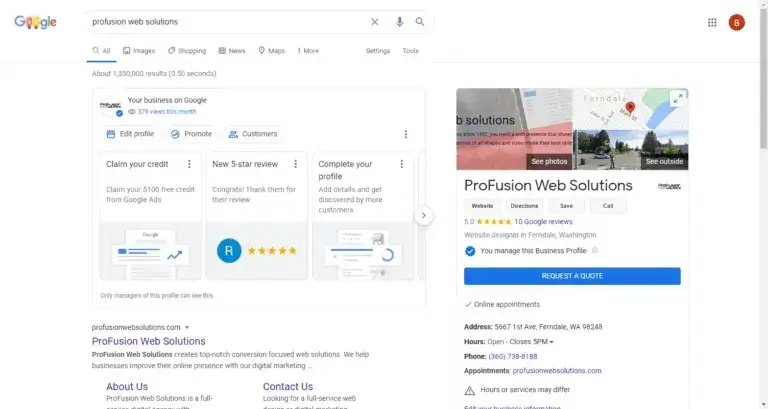Click the See photos thumbnail
The image size is (768, 409).
[549, 161]
